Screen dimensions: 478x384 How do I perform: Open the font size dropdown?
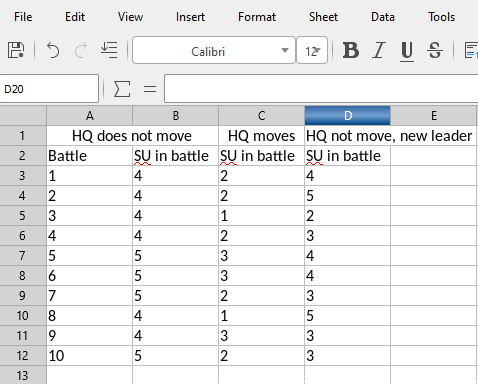click(x=318, y=51)
